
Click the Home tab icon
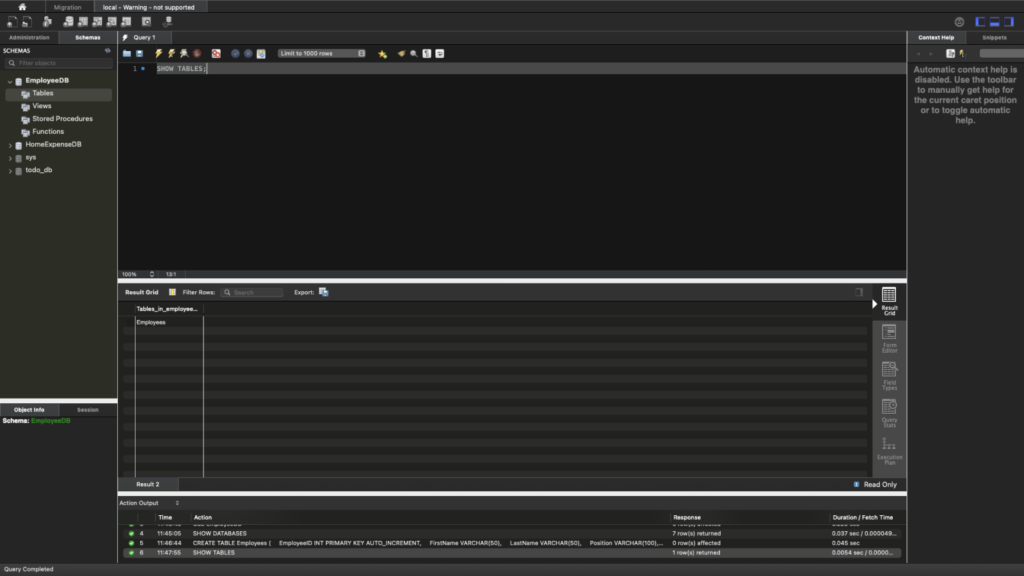22,7
